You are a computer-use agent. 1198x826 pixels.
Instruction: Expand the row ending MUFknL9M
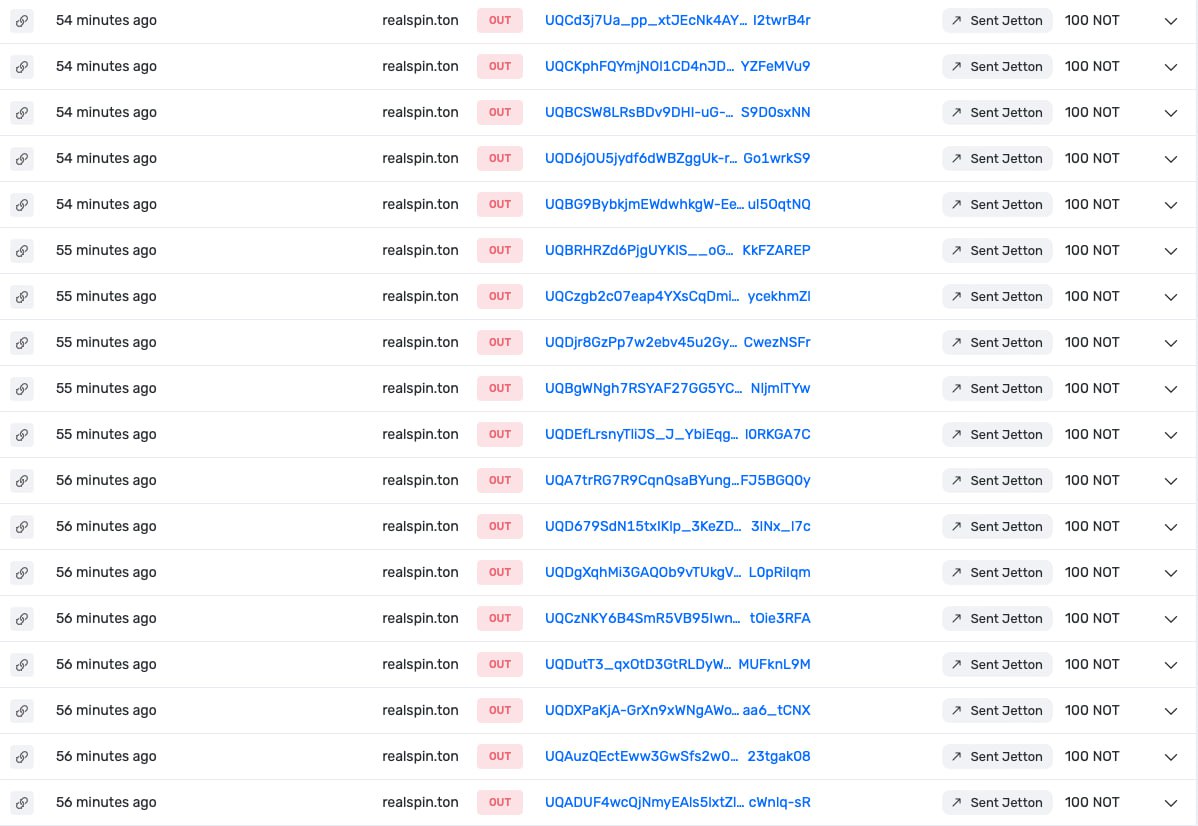[1170, 664]
